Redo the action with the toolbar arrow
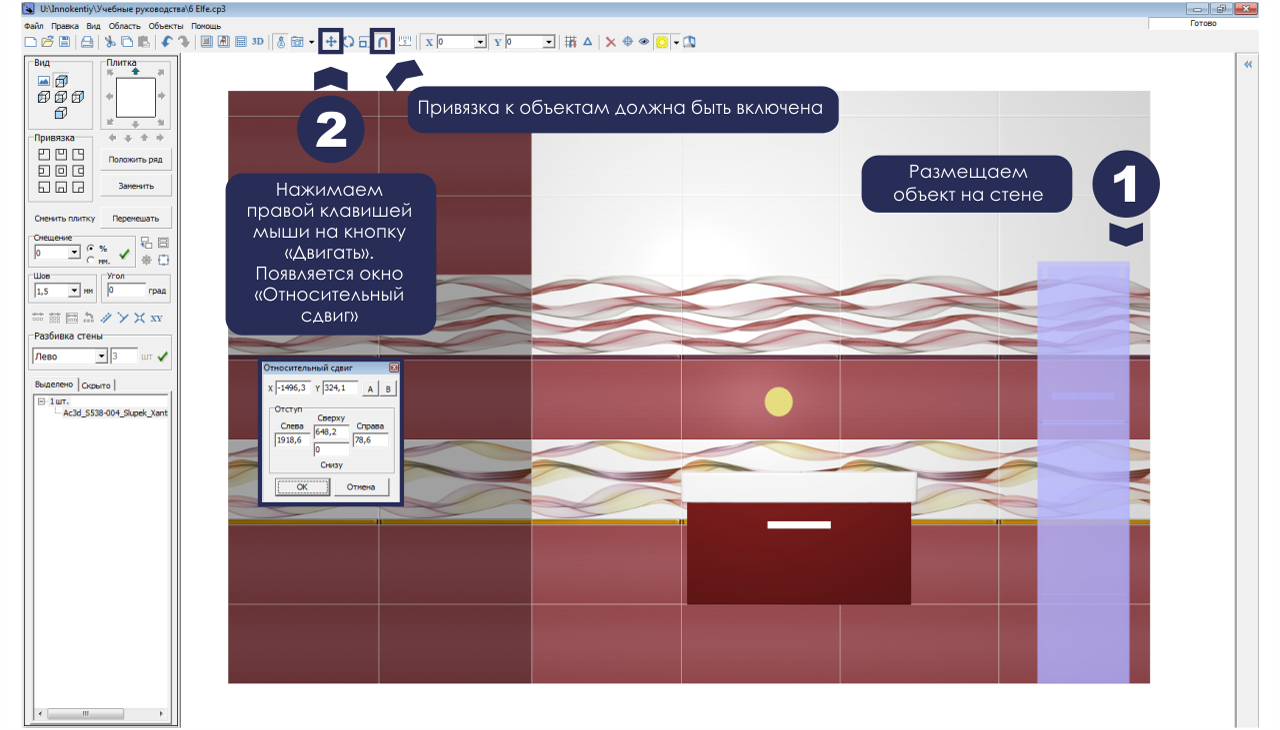The width and height of the screenshot is (1280, 730). point(184,42)
